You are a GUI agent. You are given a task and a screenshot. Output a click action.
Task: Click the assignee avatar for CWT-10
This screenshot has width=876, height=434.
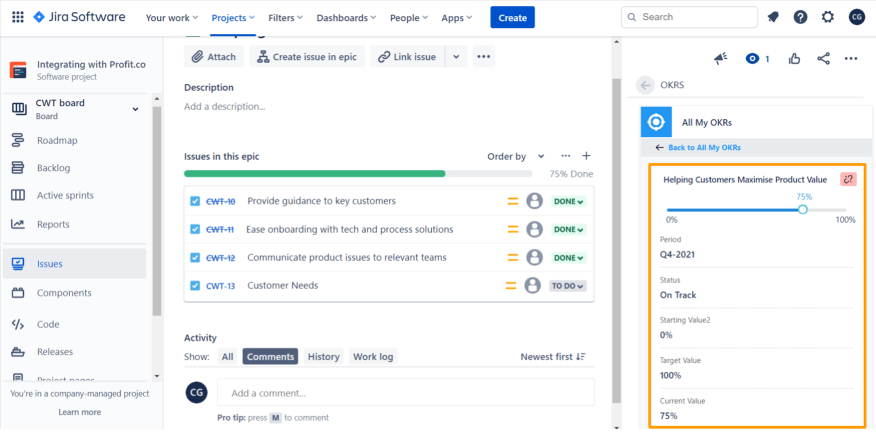(x=535, y=201)
